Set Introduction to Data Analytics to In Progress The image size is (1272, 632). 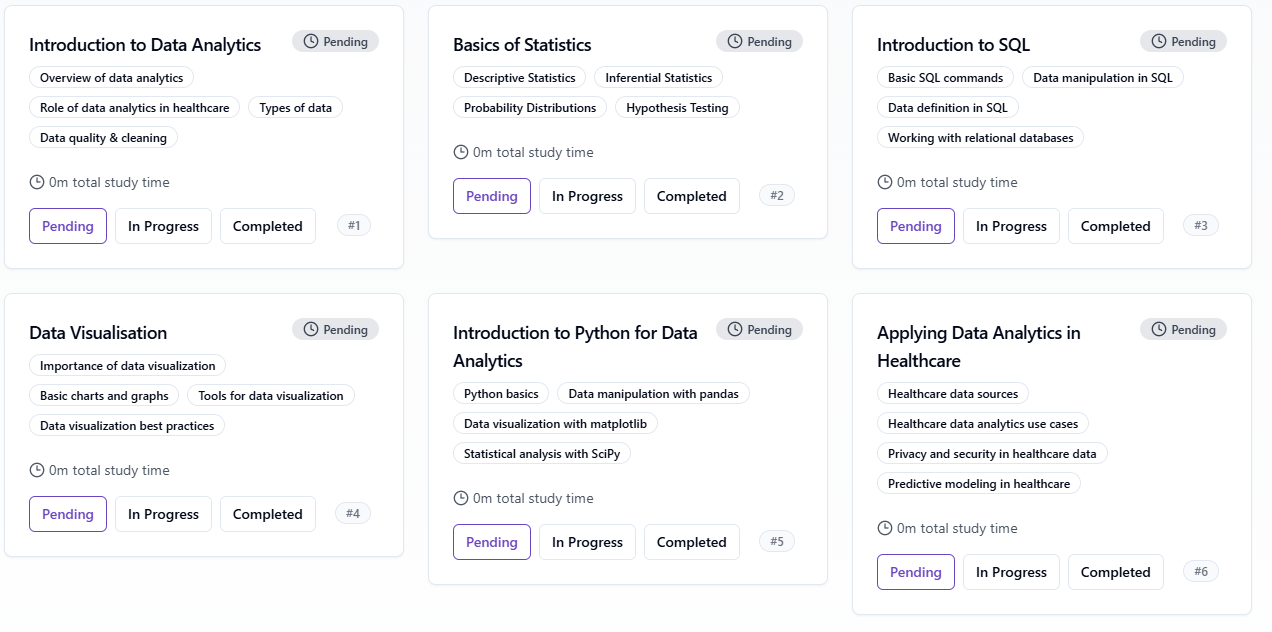[163, 226]
